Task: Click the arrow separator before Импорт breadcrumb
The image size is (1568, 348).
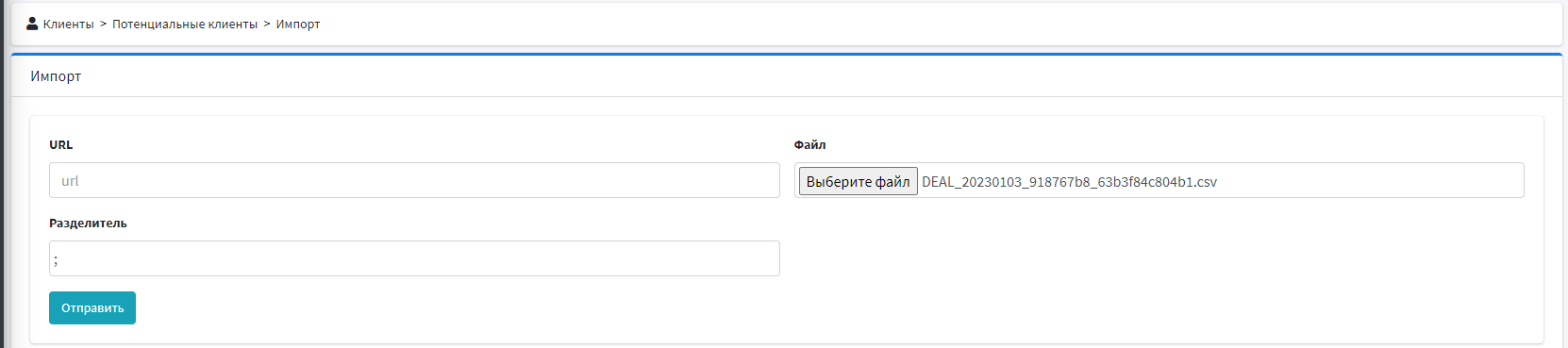Action: (x=267, y=25)
